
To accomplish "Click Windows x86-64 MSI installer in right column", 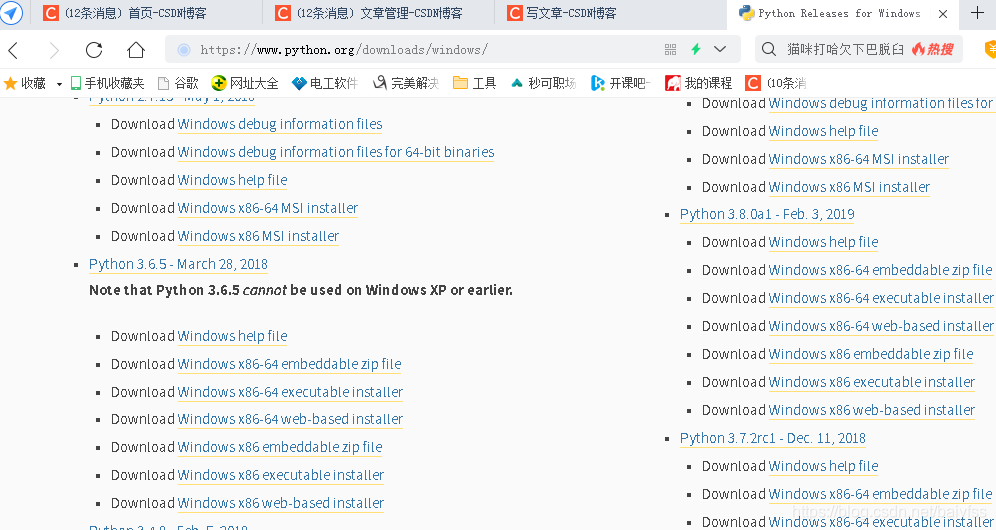I will click(859, 159).
